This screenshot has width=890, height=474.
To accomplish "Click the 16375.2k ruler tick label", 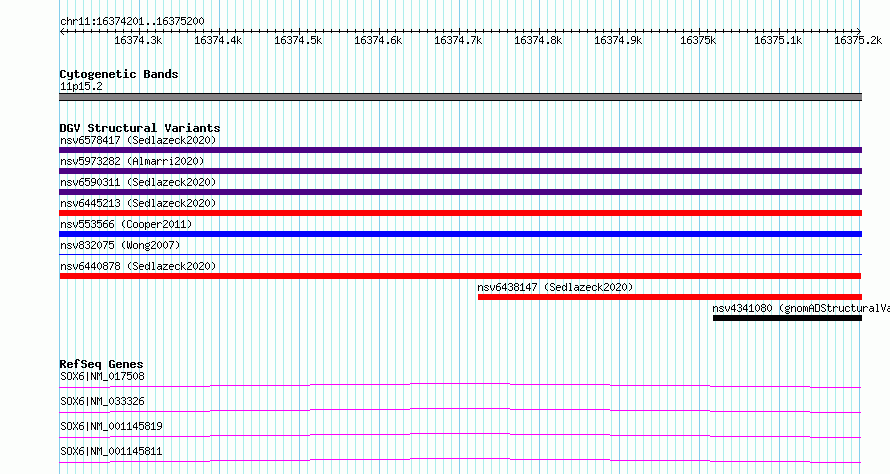I will pos(858,40).
